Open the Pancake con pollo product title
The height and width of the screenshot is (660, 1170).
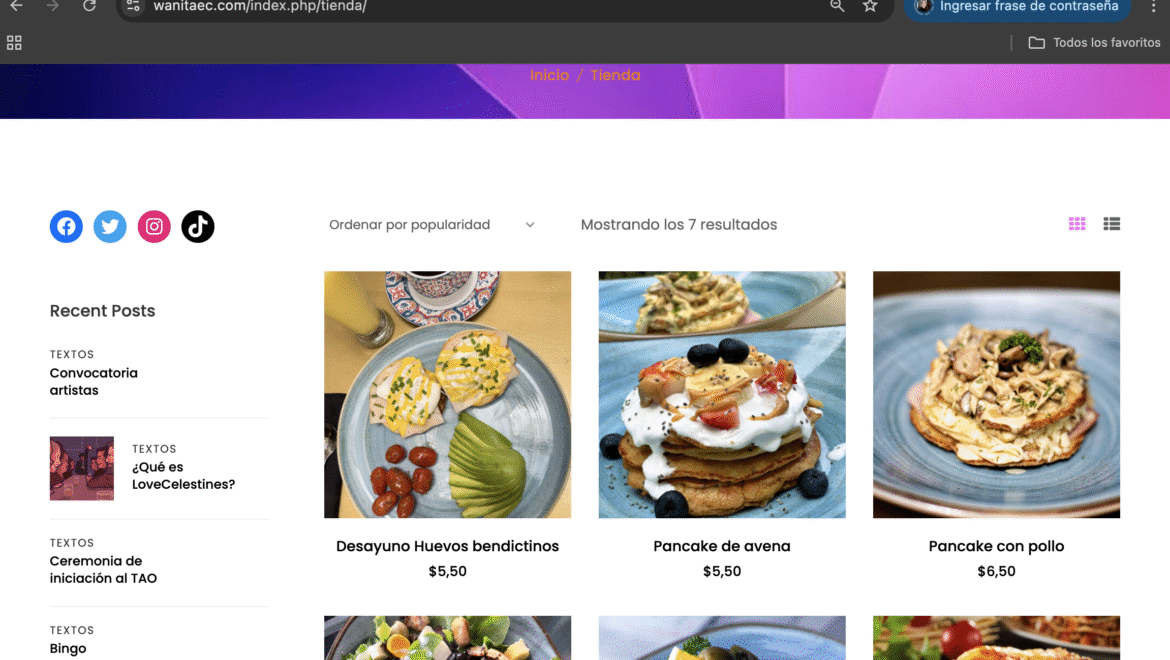pos(996,546)
